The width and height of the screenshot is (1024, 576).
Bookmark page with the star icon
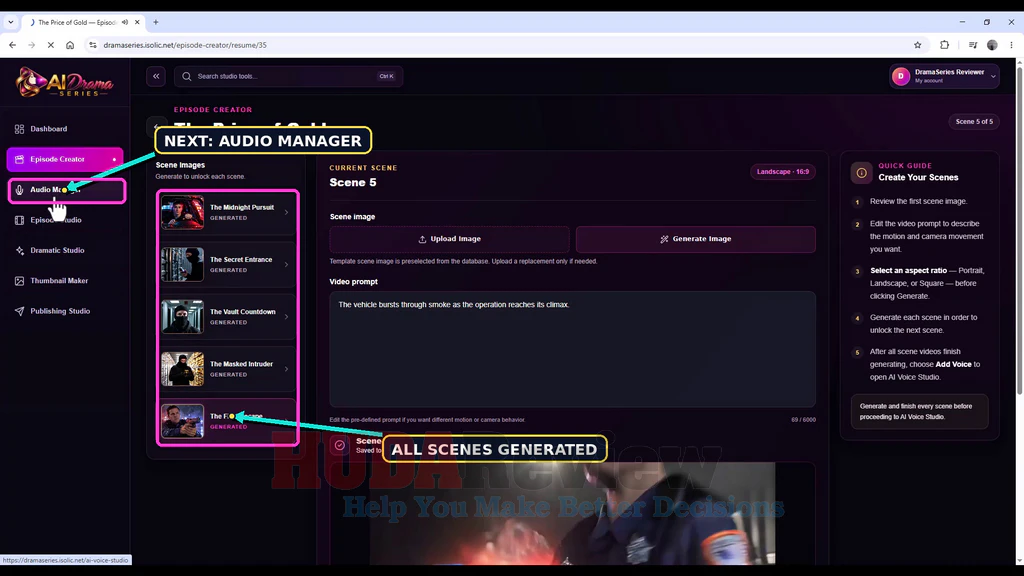[x=918, y=45]
